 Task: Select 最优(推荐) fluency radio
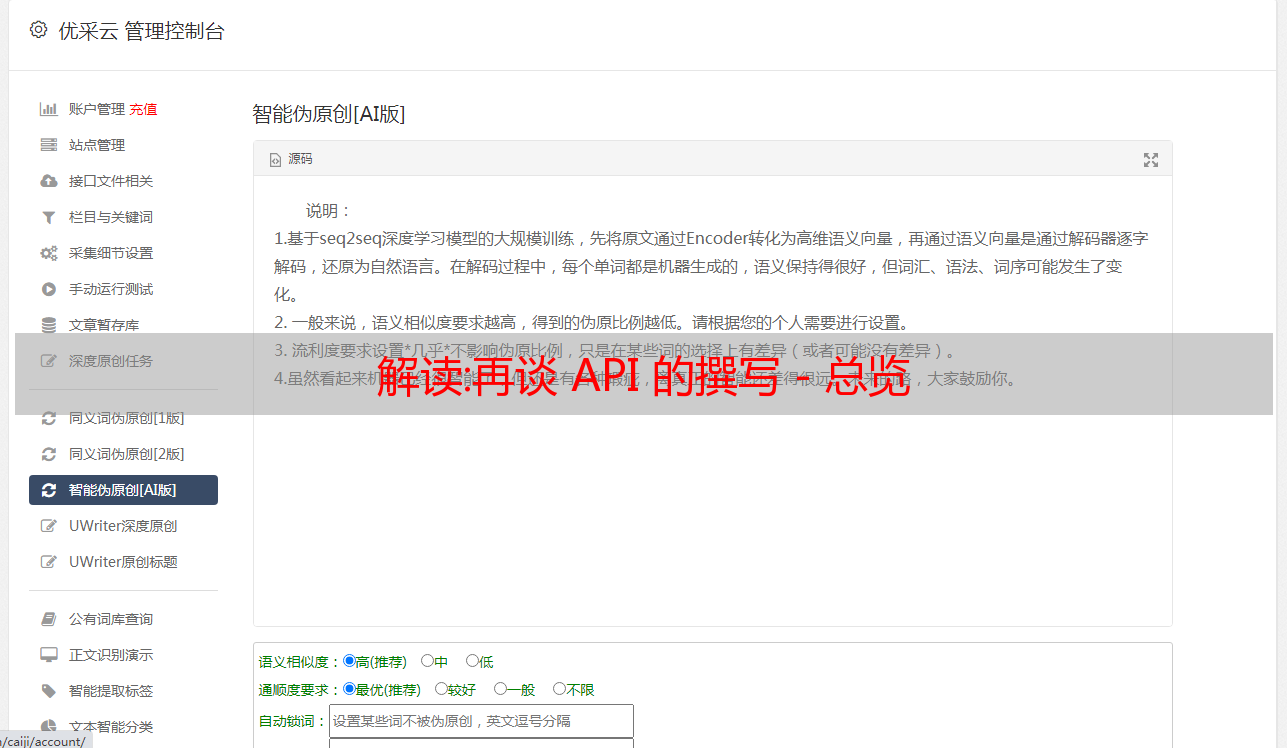pos(349,689)
